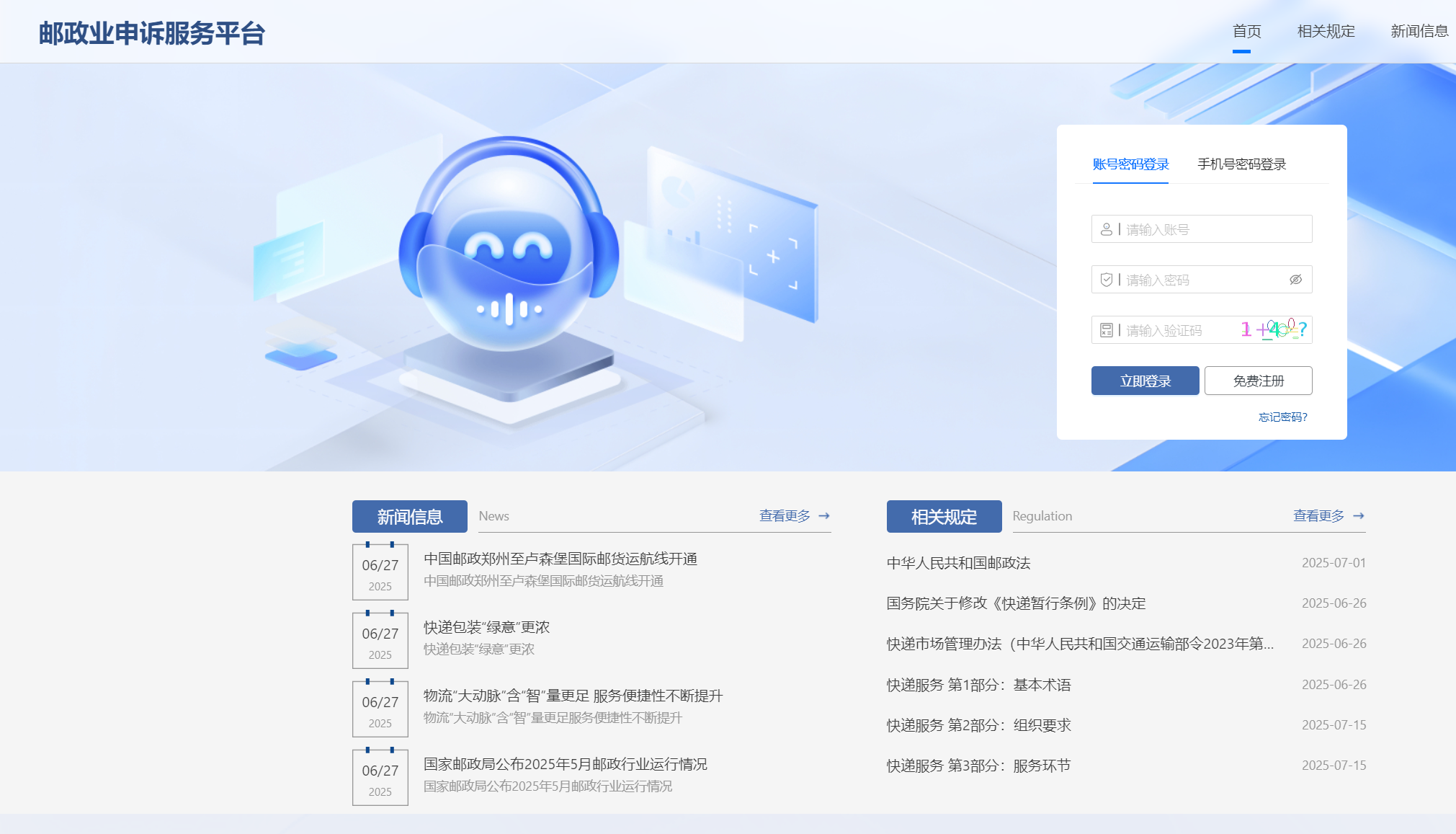
Task: Click the 请输入账号 account input field
Action: pos(1196,229)
